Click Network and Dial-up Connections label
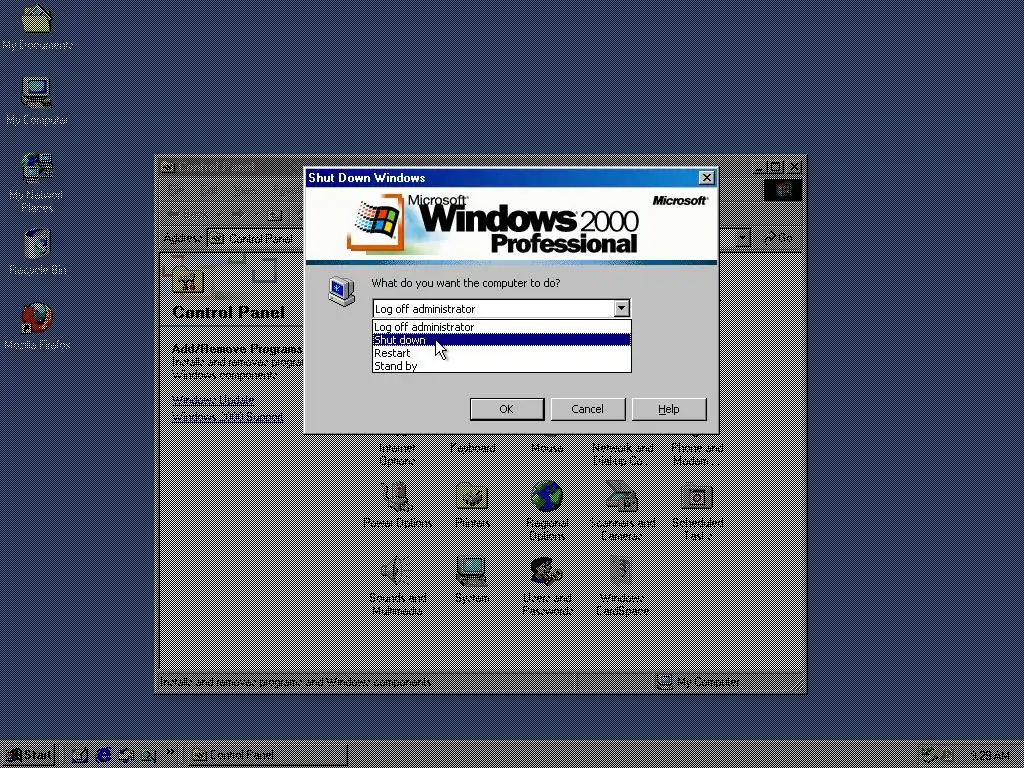This screenshot has width=1024, height=768. [x=622, y=454]
